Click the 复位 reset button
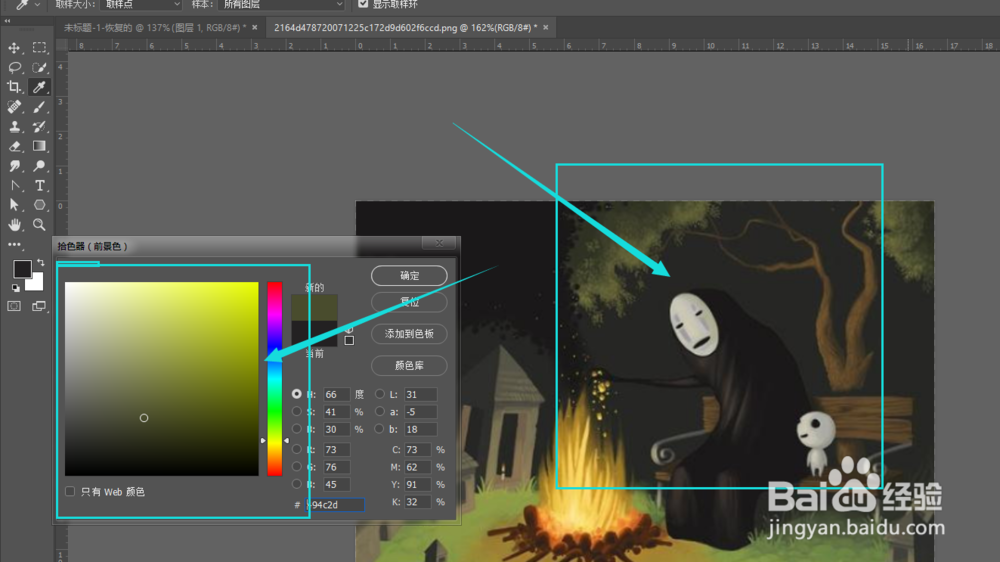This screenshot has height=562, width=1000. point(409,302)
